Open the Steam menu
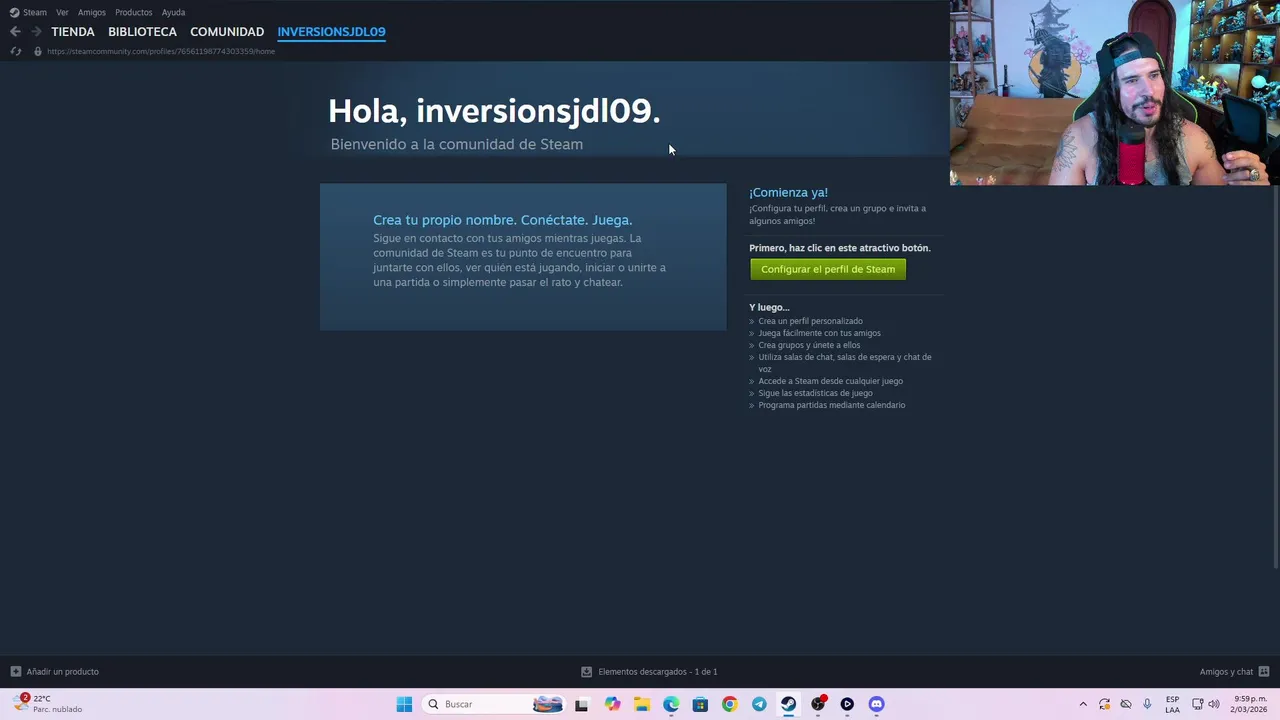The height and width of the screenshot is (720, 1280). [x=35, y=12]
